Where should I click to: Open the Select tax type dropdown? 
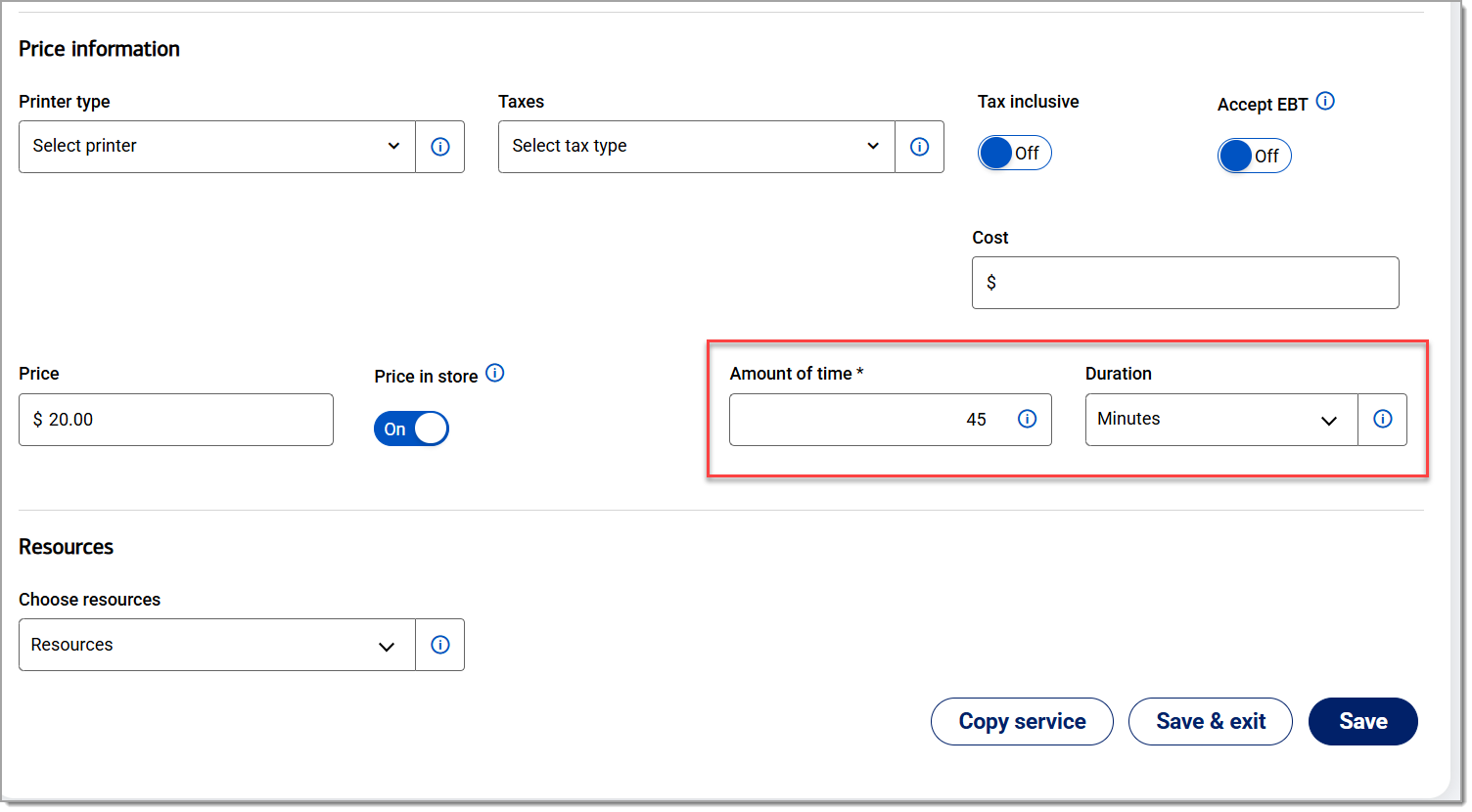point(697,147)
